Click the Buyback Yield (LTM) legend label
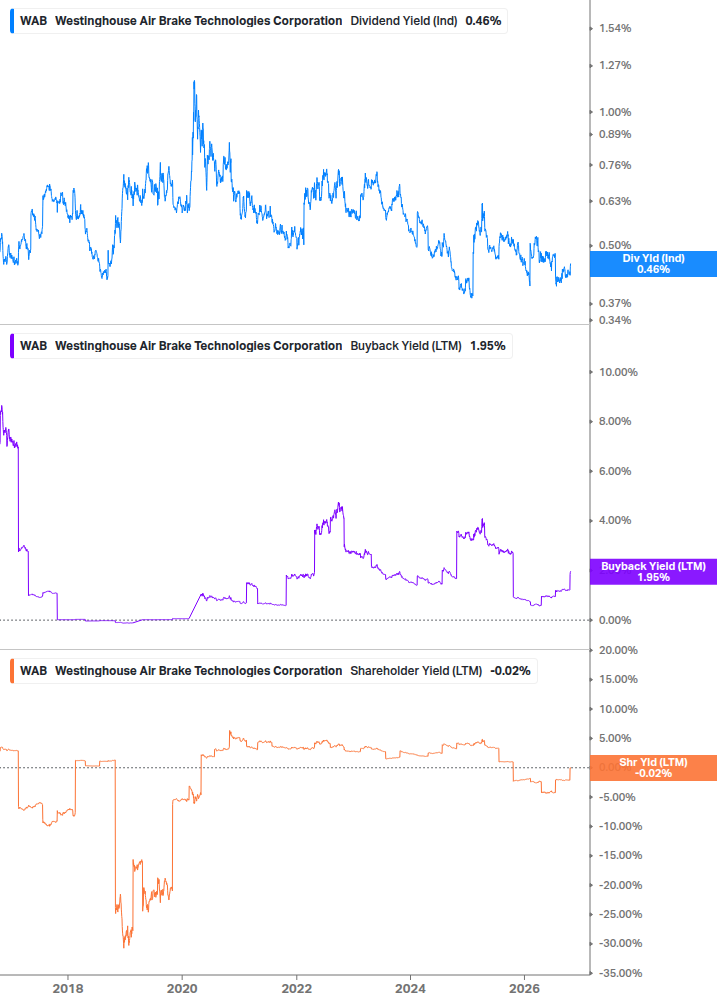The height and width of the screenshot is (1005, 717). point(406,345)
